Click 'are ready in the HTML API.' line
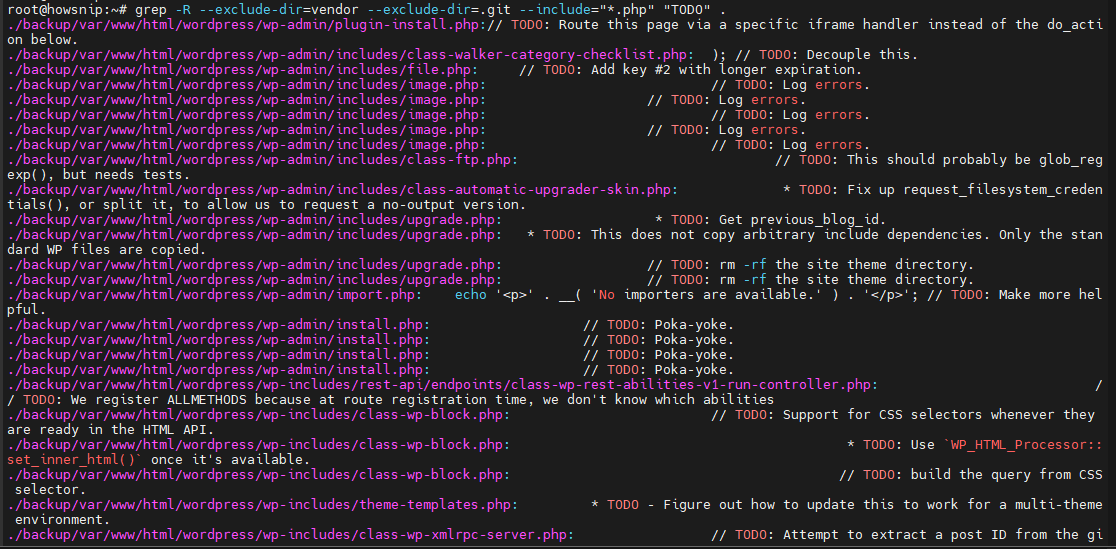This screenshot has height=549, width=1116. pos(110,429)
